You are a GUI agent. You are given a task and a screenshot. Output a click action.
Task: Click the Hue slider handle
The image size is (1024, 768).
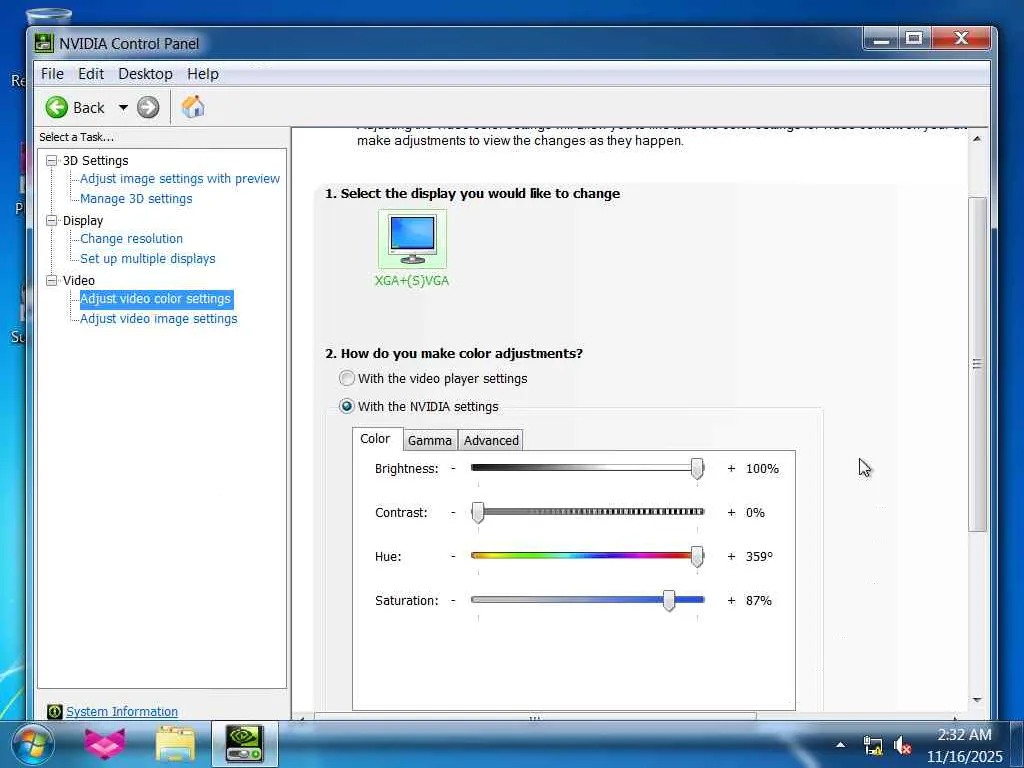(x=697, y=556)
